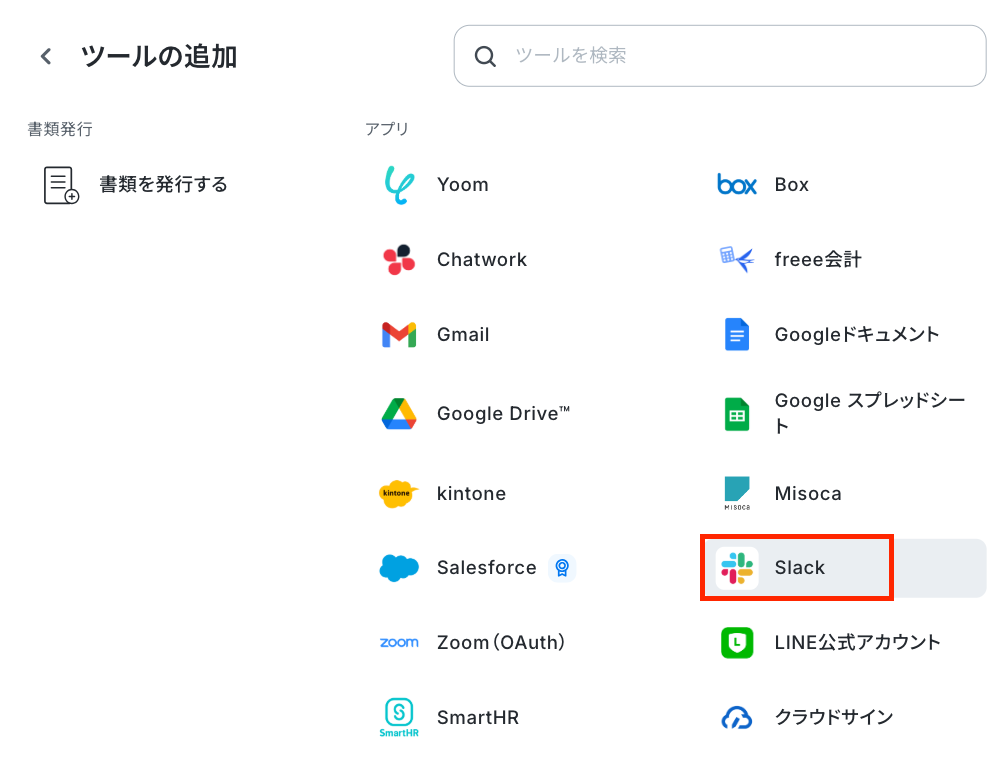The image size is (990, 766).
Task: Select Google Drive™ label
Action: click(x=503, y=414)
